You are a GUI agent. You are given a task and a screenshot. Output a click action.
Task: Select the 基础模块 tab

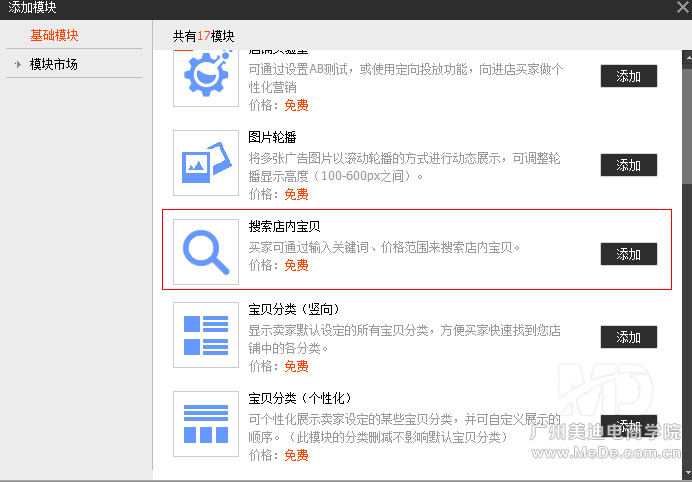(x=54, y=35)
